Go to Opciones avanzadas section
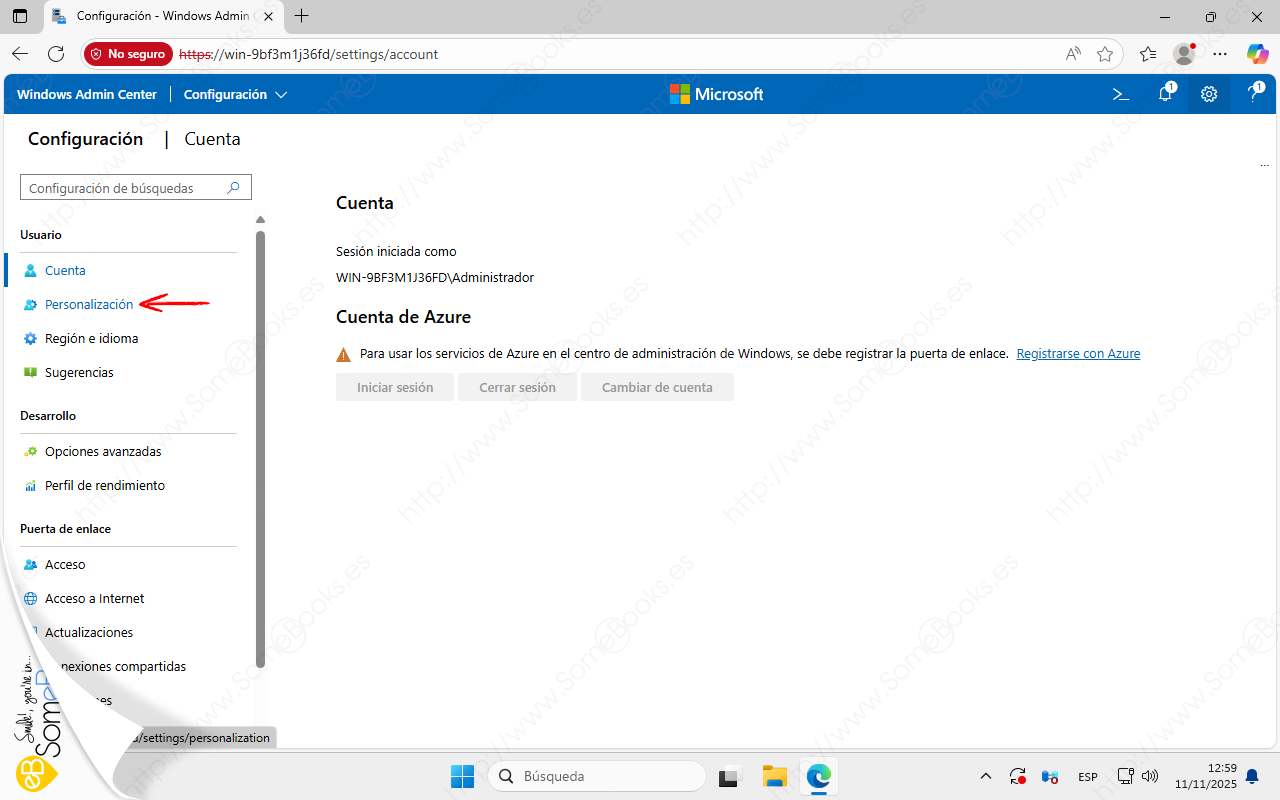This screenshot has width=1280, height=800. 103,451
